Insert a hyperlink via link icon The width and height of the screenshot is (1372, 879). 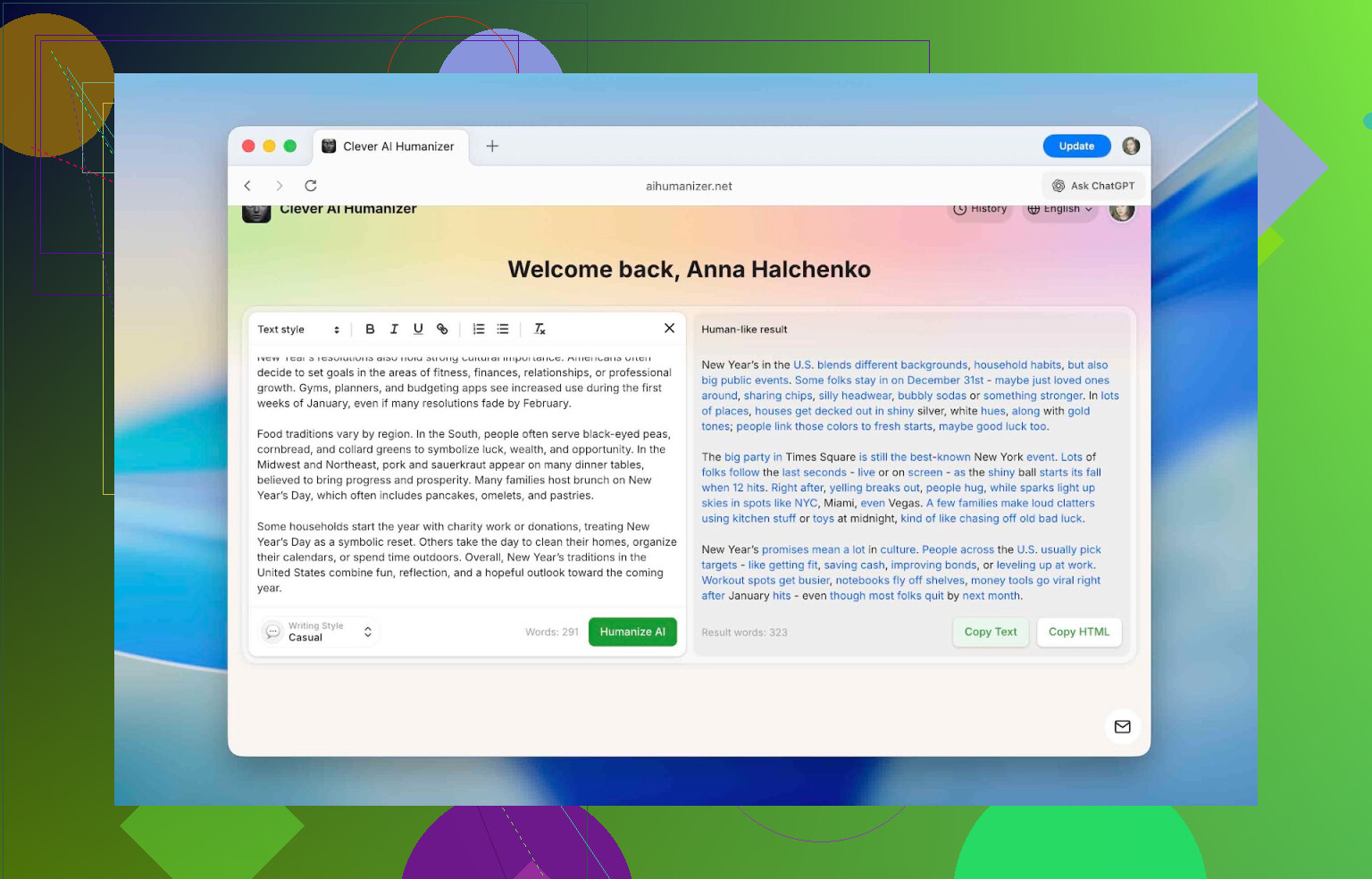click(x=442, y=329)
